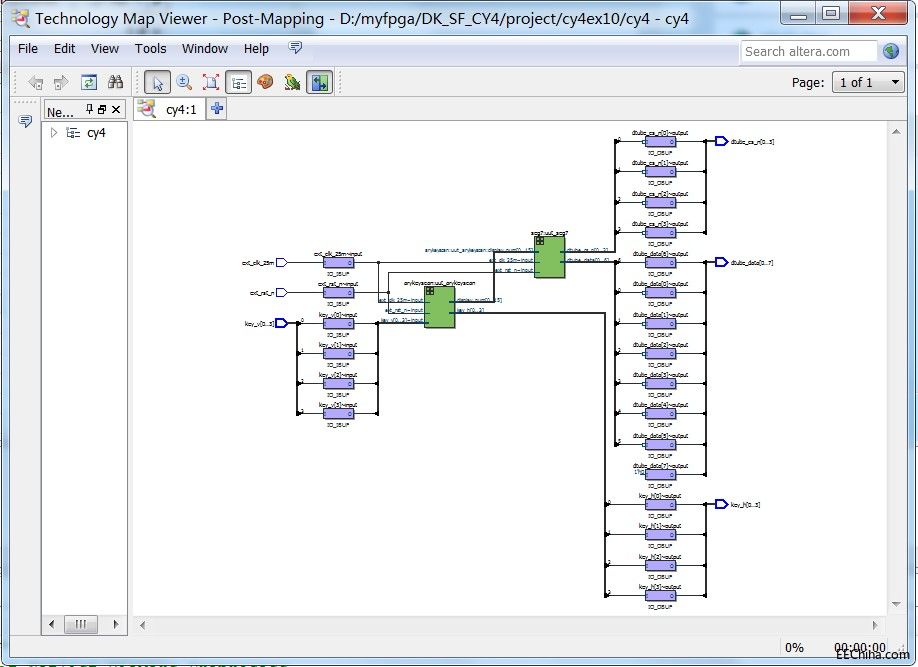Select the key_v[0..3] input bus pin
The width and height of the screenshot is (918, 667).
(282, 323)
